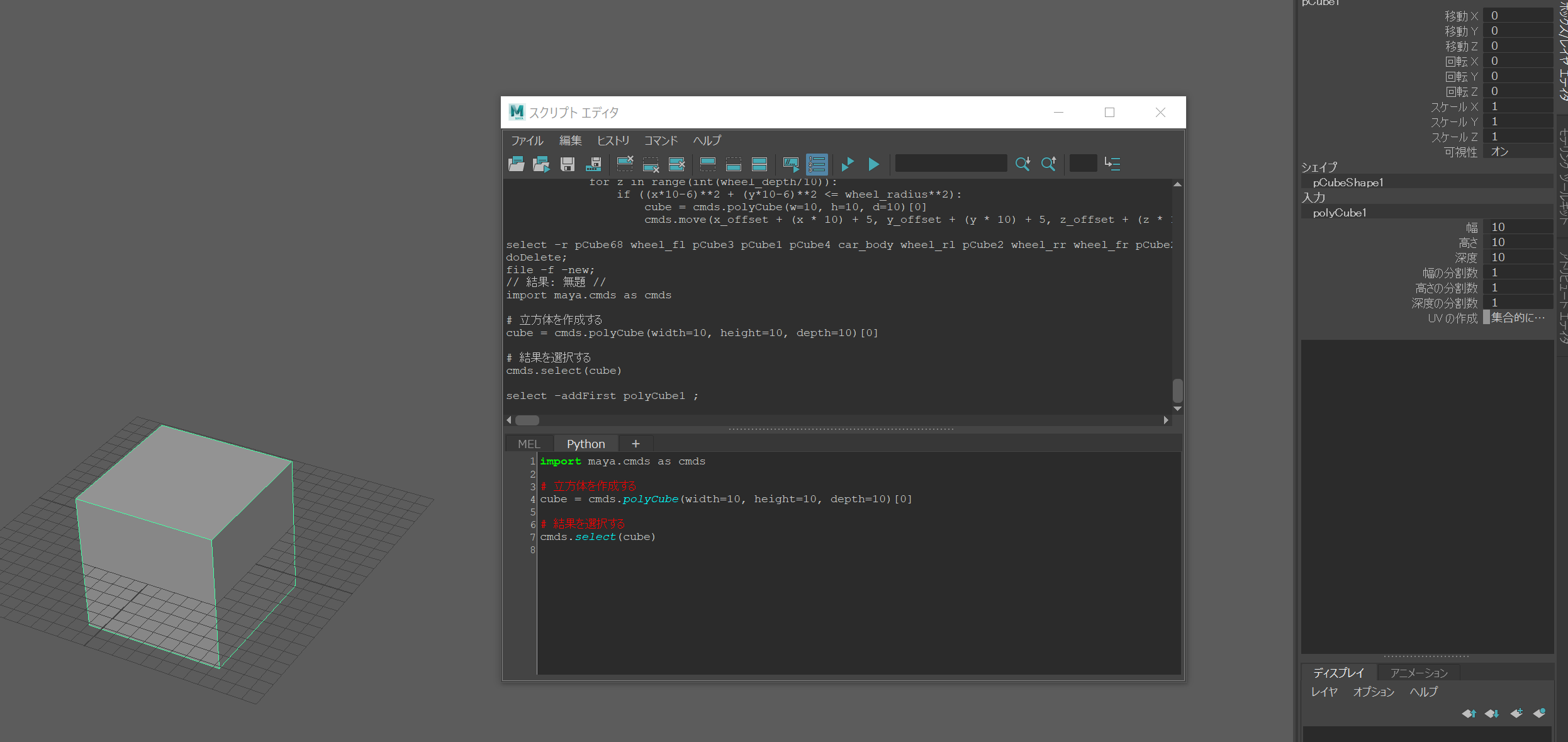Image resolution: width=1568 pixels, height=742 pixels.
Task: Expand the pCubeShape1 shape node
Action: (1348, 183)
